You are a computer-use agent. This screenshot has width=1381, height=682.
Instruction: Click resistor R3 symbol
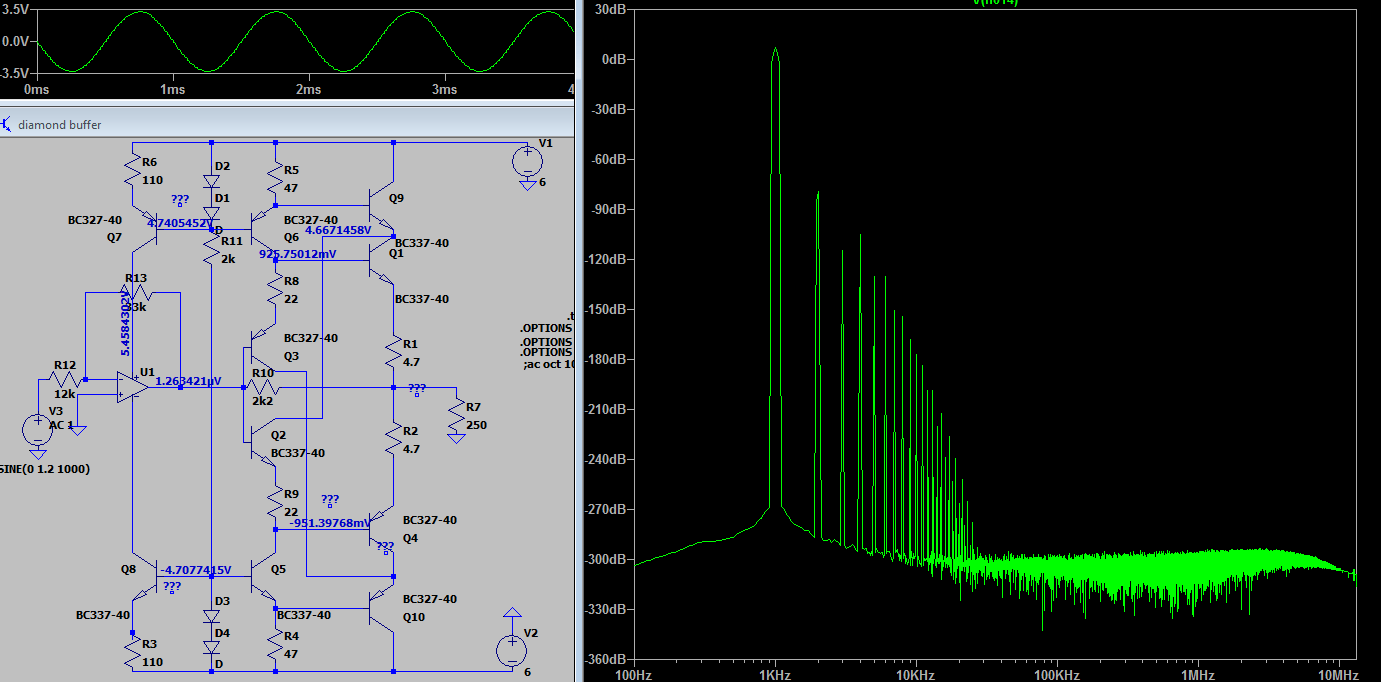131,652
